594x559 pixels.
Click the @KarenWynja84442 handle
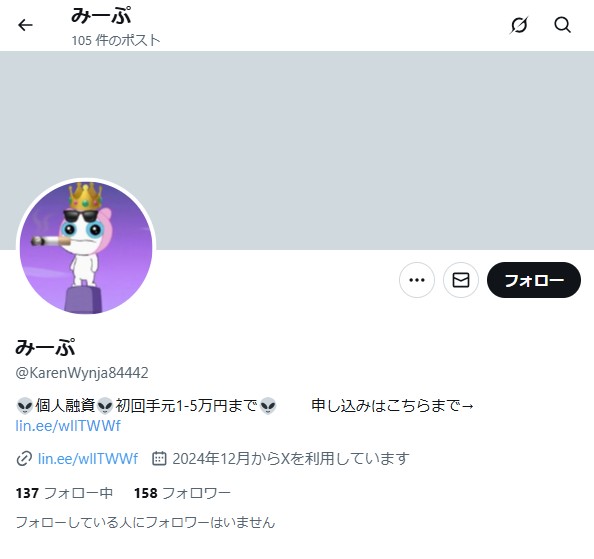tap(82, 373)
